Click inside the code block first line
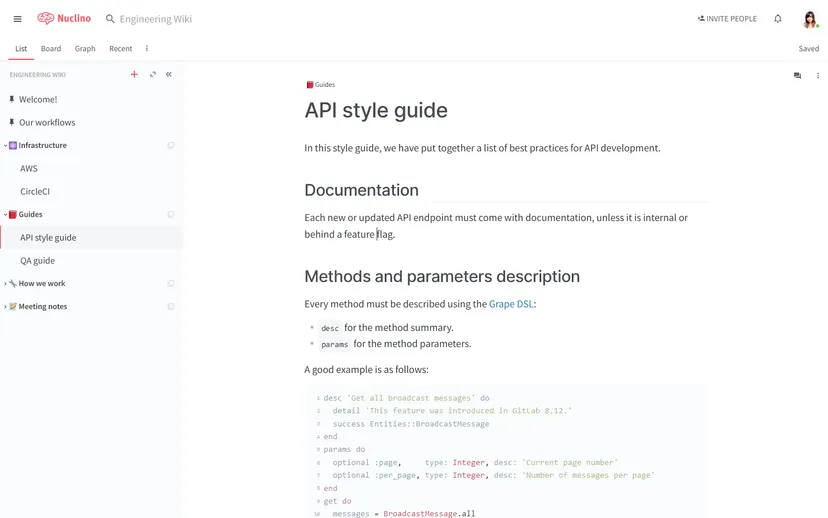The height and width of the screenshot is (518, 828). click(x=407, y=398)
